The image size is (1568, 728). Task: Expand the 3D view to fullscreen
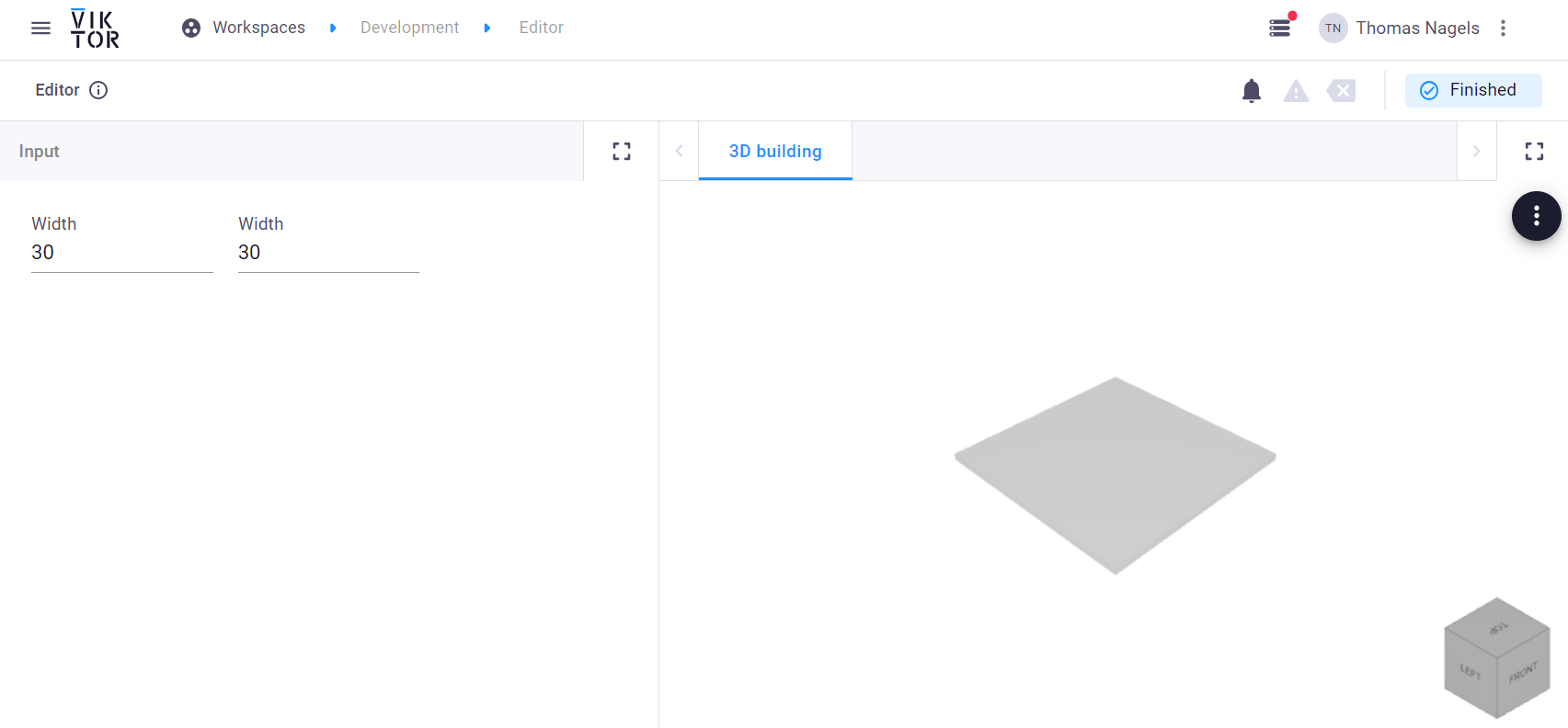[x=1534, y=152]
